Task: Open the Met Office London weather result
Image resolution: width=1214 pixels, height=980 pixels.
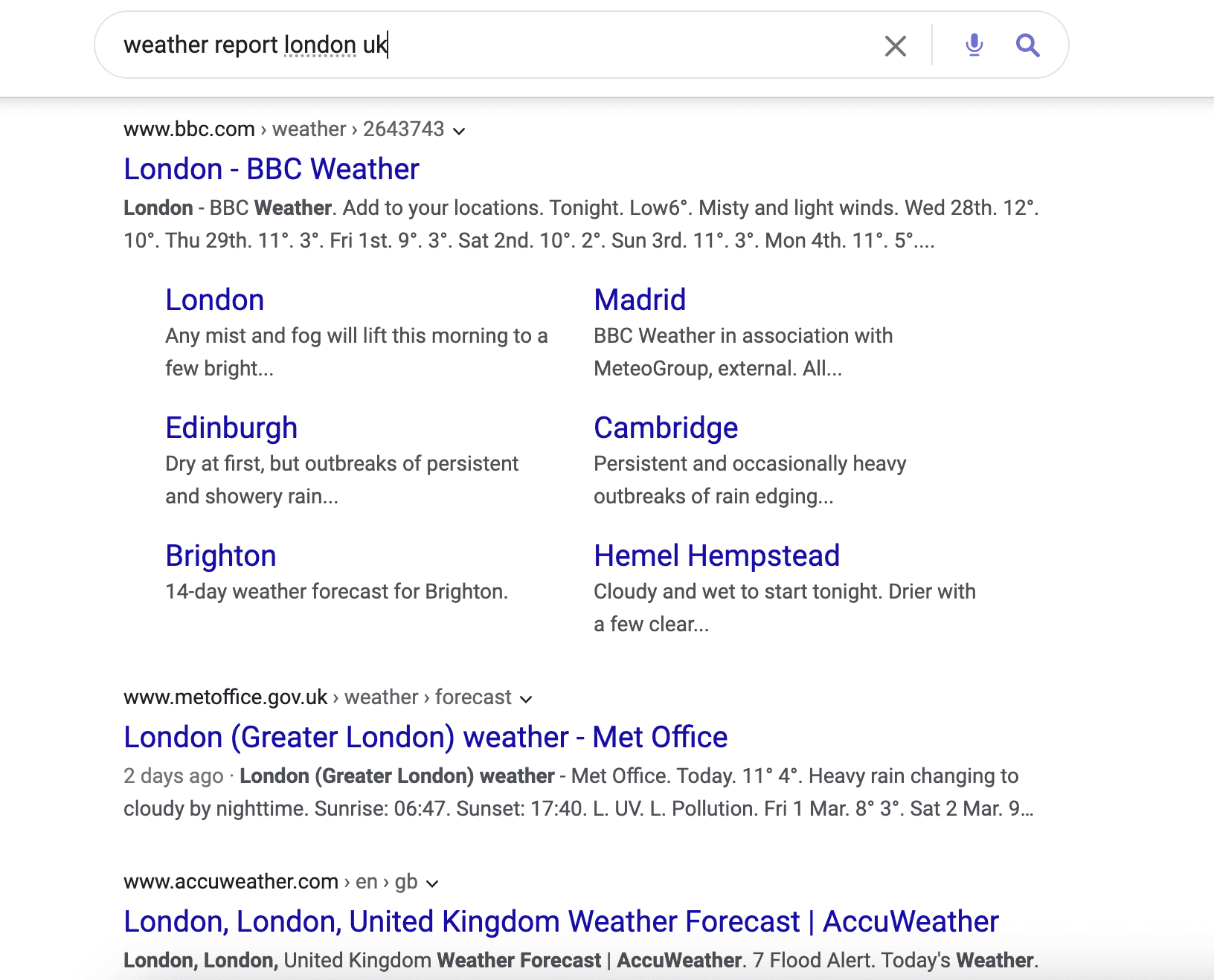Action: click(x=425, y=738)
